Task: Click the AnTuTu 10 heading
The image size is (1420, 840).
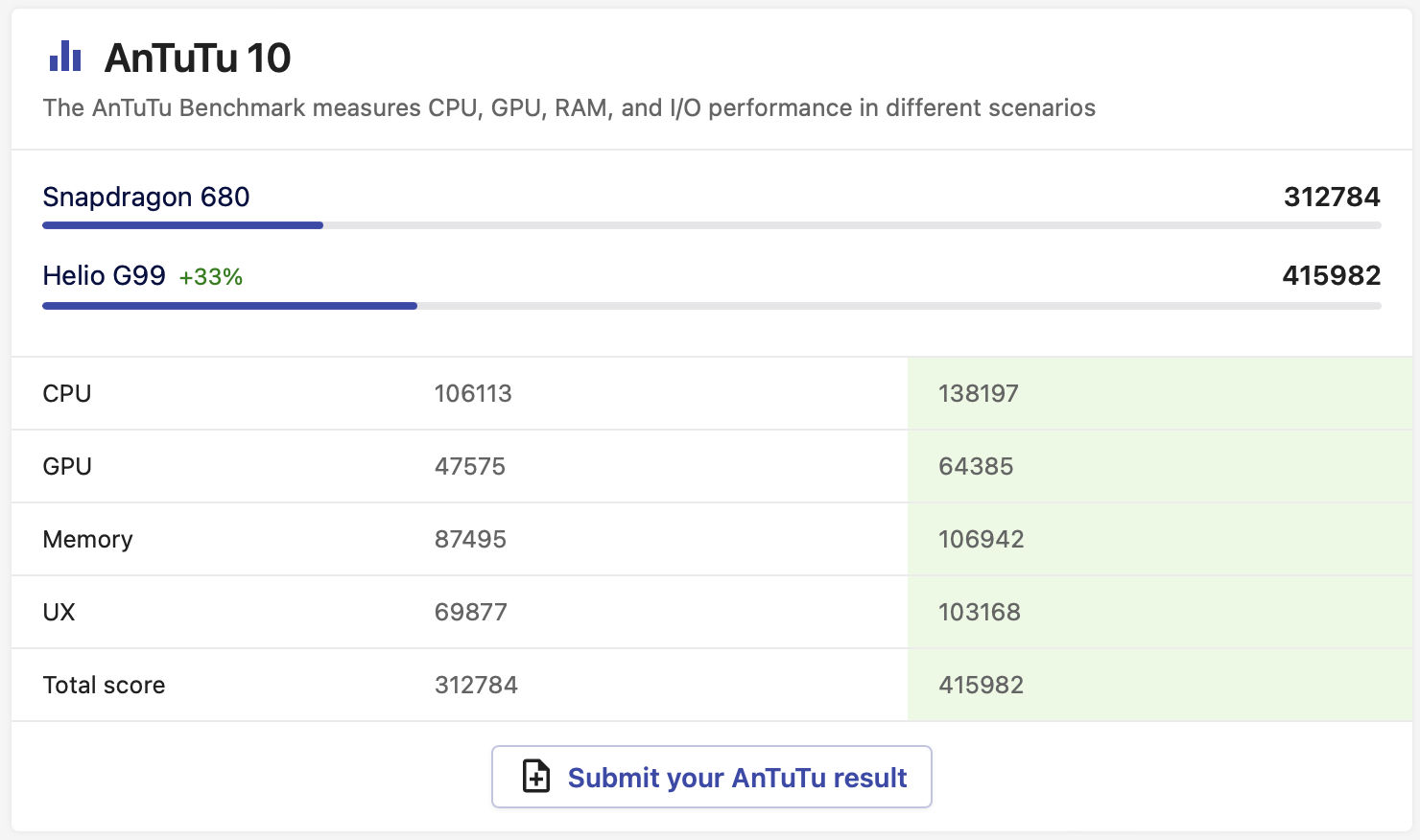Action: [x=198, y=58]
